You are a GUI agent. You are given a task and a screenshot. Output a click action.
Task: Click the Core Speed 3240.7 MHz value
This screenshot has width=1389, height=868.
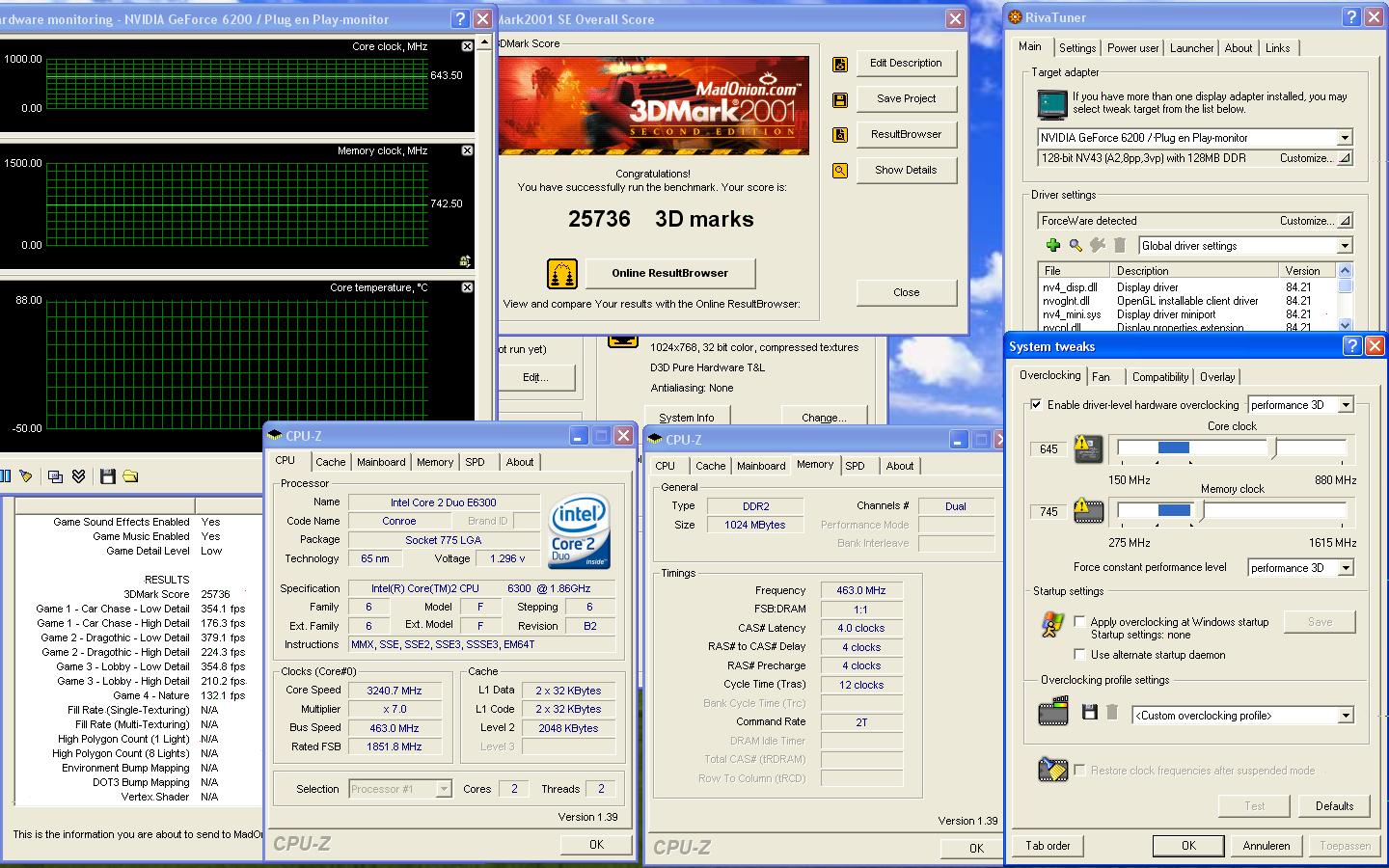click(395, 691)
